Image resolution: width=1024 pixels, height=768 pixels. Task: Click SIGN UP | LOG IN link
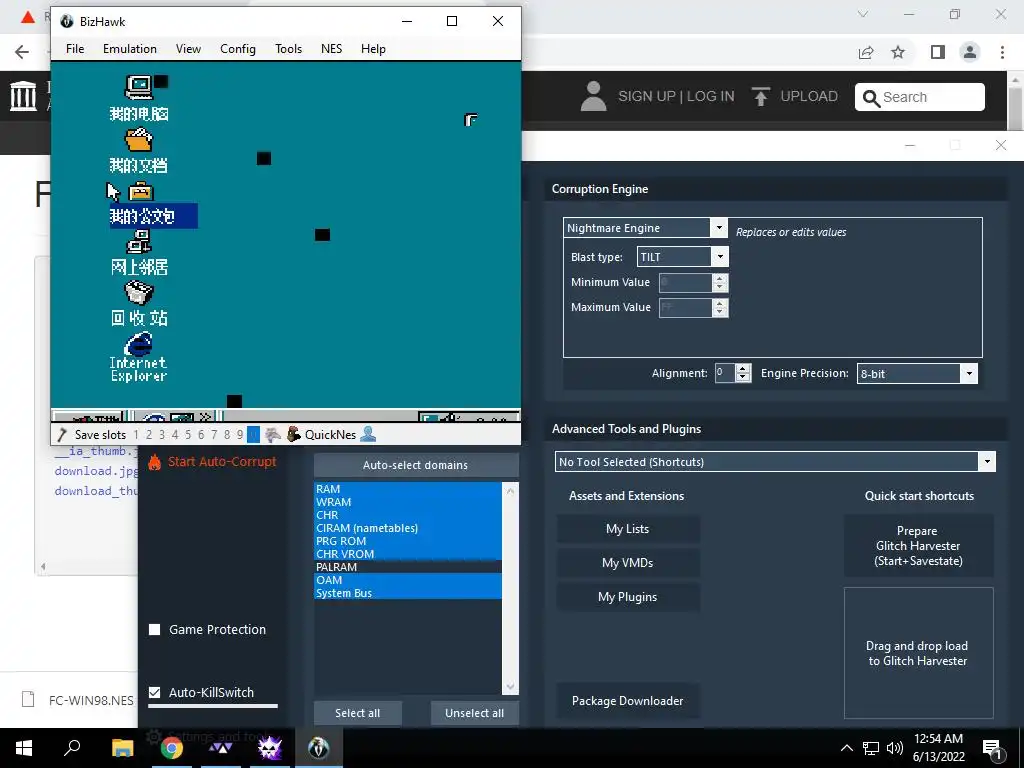coord(676,97)
